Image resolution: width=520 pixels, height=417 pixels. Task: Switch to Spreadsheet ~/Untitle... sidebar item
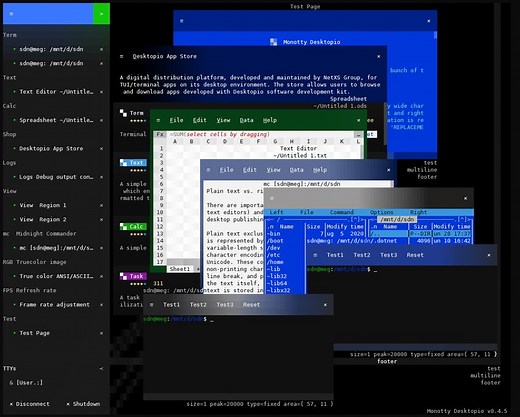(56, 120)
